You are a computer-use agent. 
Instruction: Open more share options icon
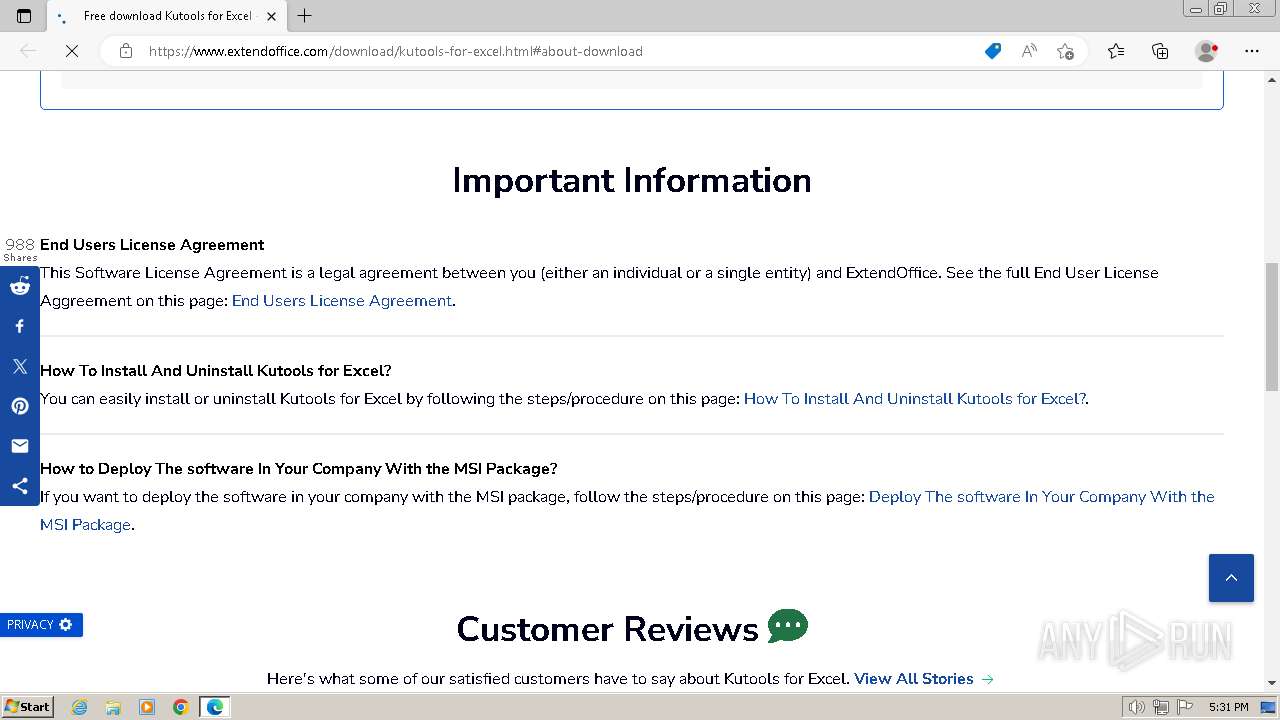pyautogui.click(x=20, y=486)
